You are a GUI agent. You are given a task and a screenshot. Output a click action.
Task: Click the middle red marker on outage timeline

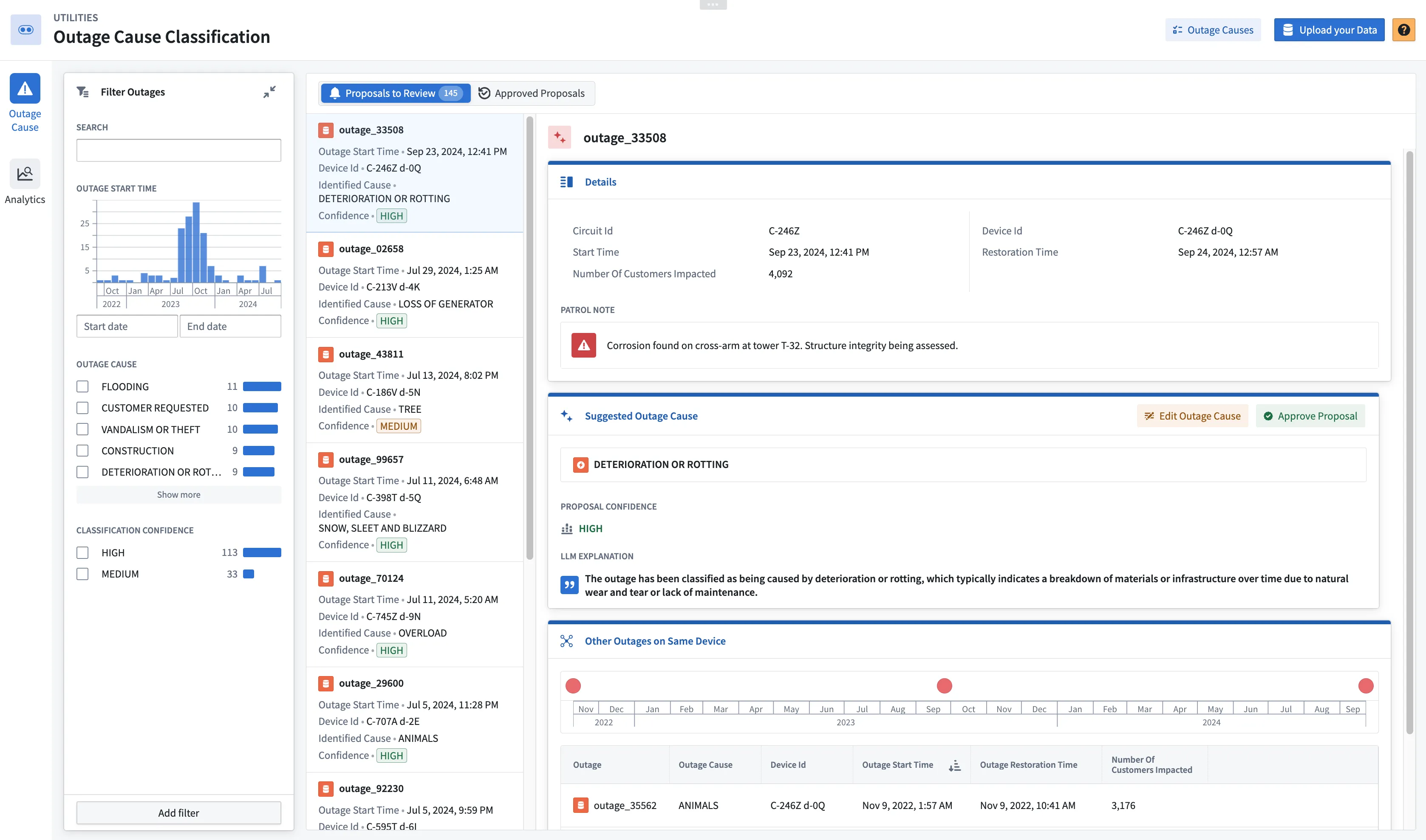[944, 686]
